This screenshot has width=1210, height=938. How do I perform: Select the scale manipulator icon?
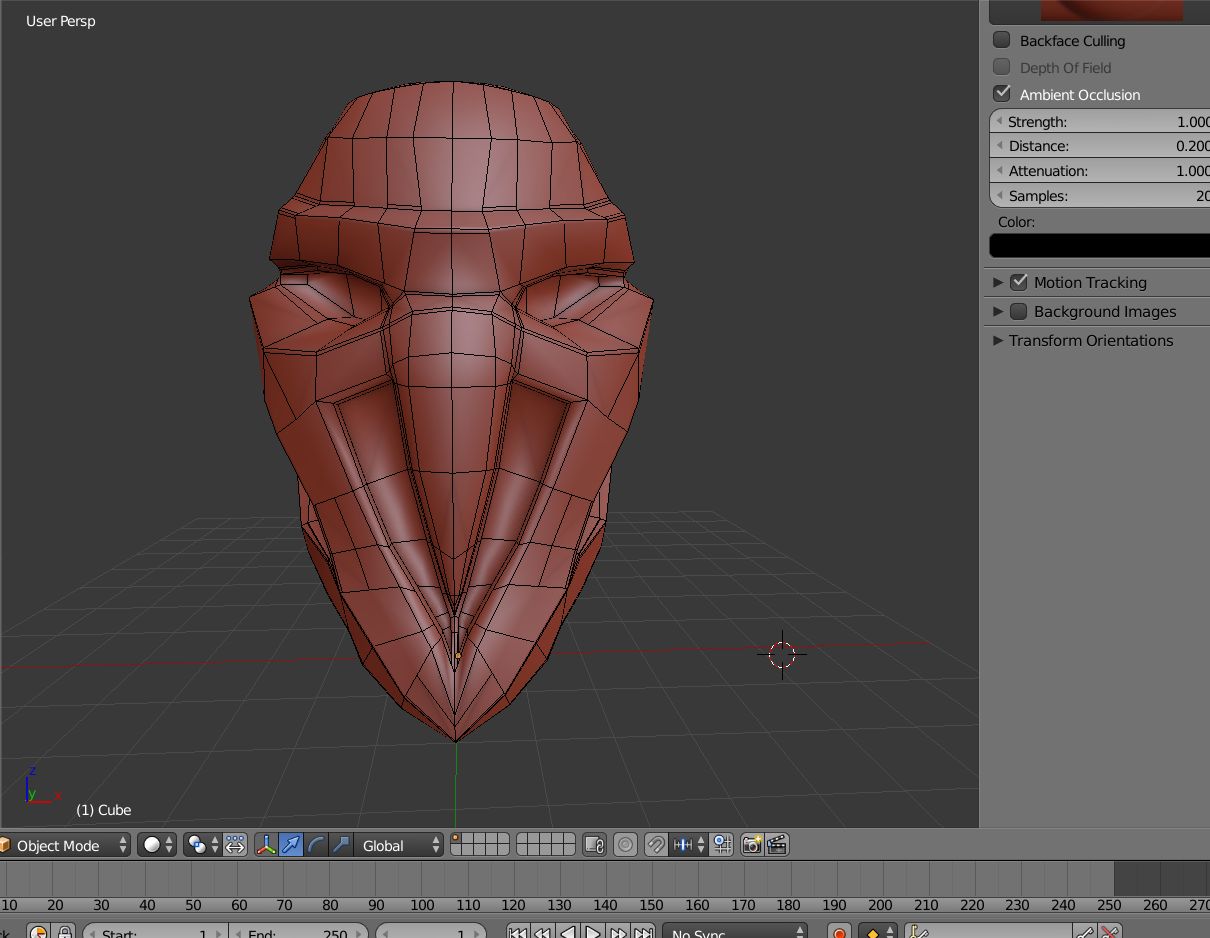tap(341, 845)
